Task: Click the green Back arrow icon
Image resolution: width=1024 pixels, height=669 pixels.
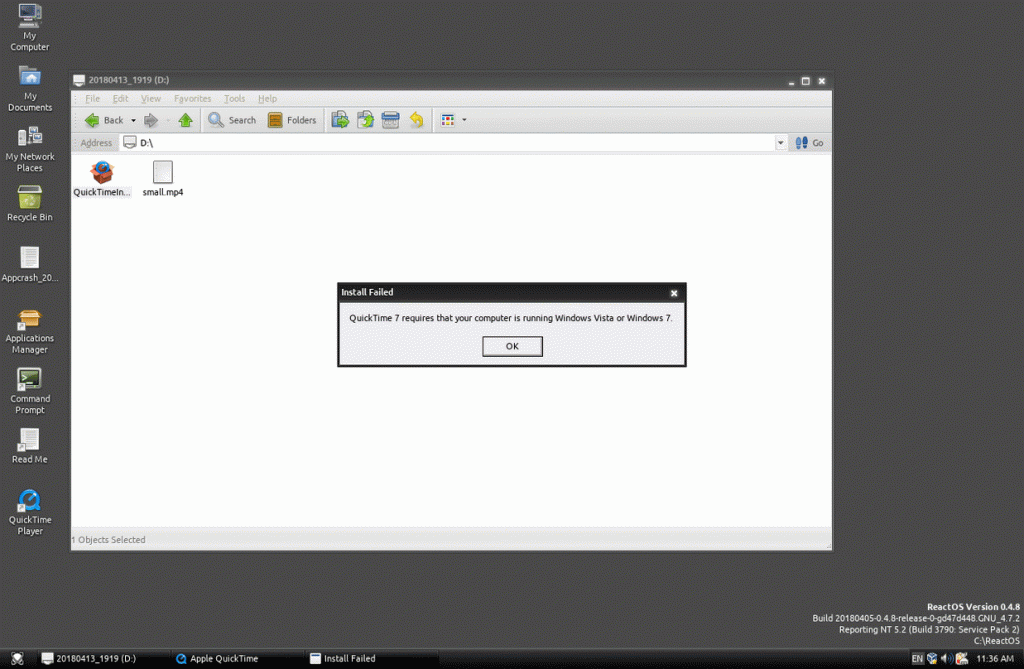Action: [x=92, y=120]
